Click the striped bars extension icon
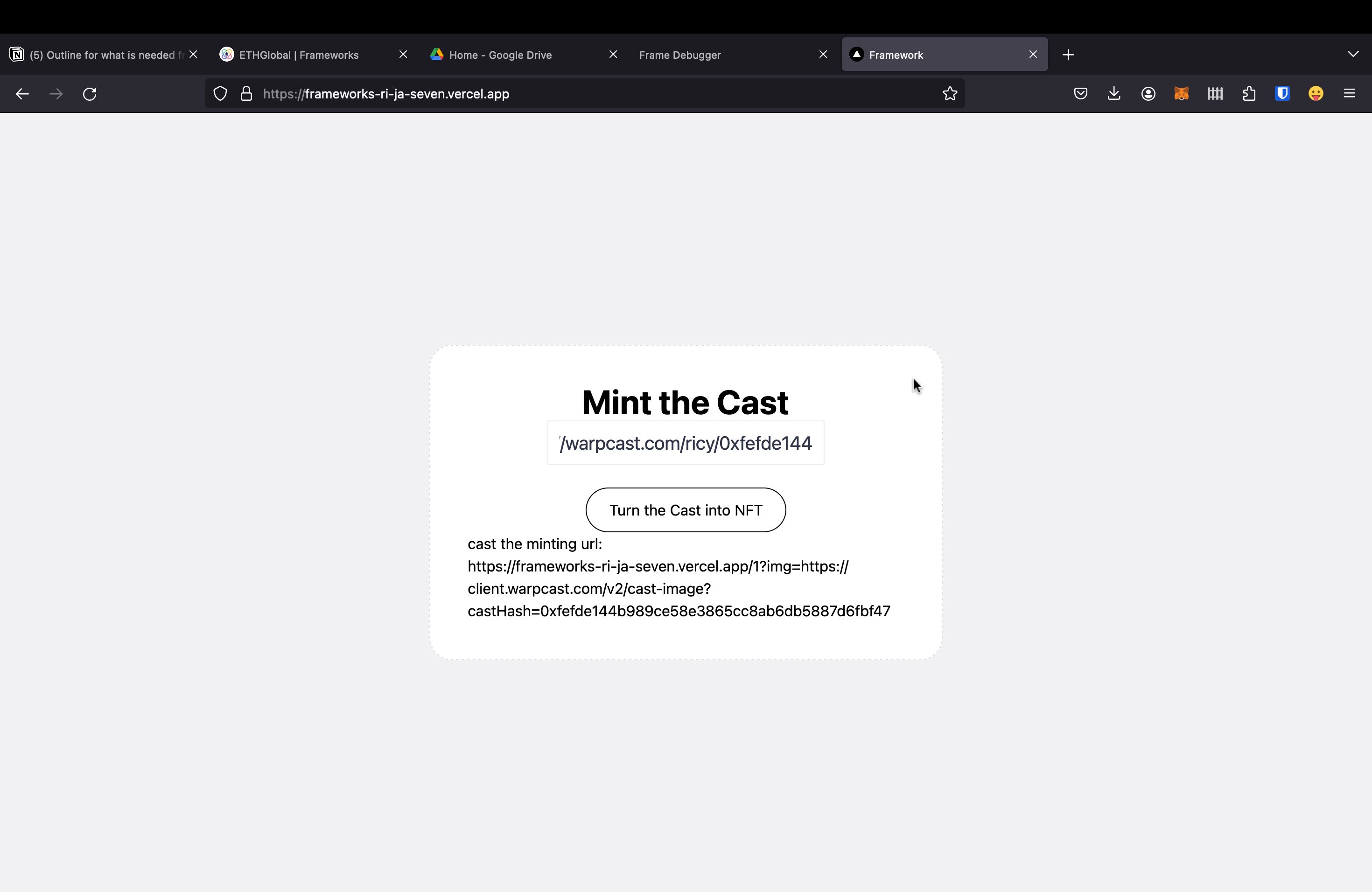Viewport: 1372px width, 892px height. [x=1215, y=94]
